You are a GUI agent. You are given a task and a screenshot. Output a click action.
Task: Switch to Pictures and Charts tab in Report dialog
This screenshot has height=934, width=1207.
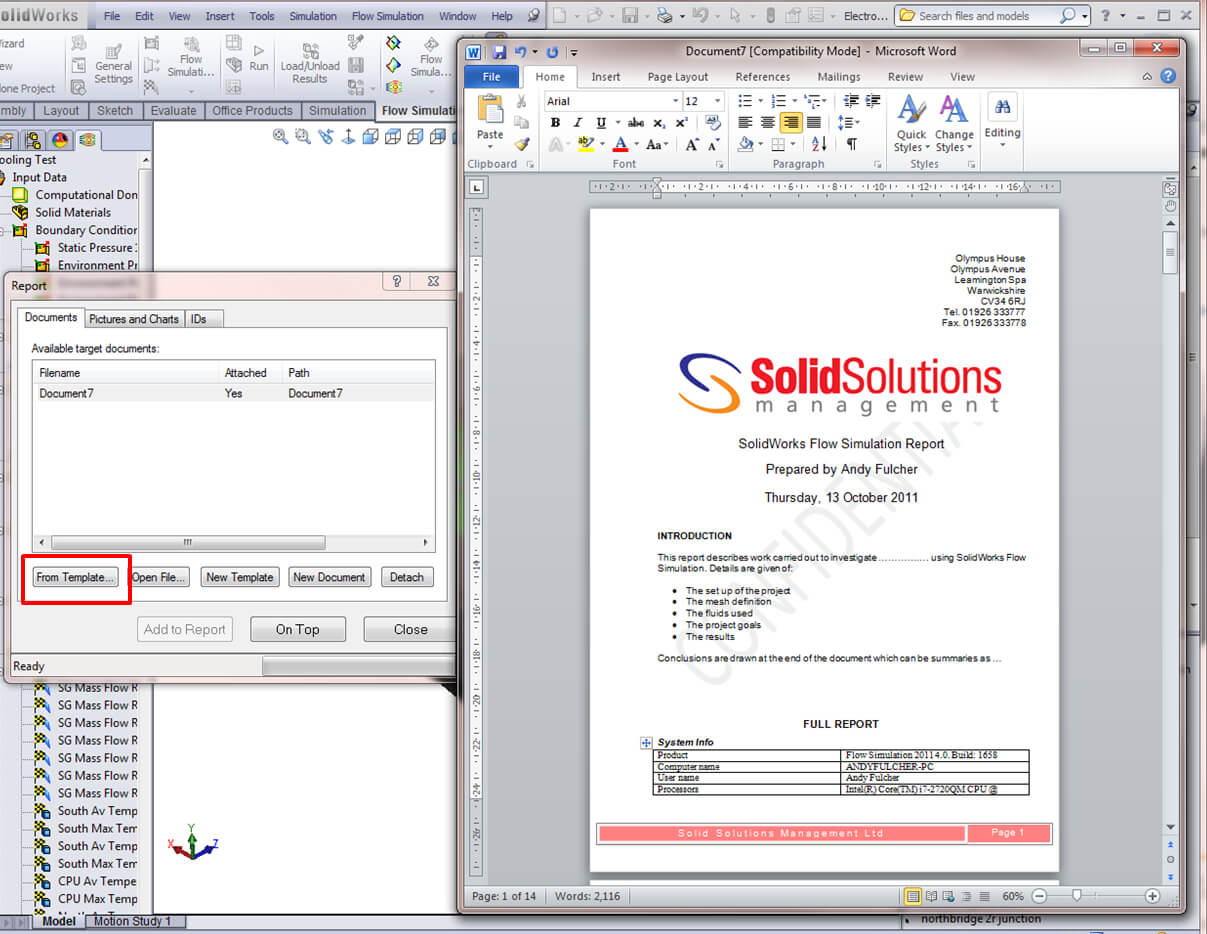click(x=134, y=319)
